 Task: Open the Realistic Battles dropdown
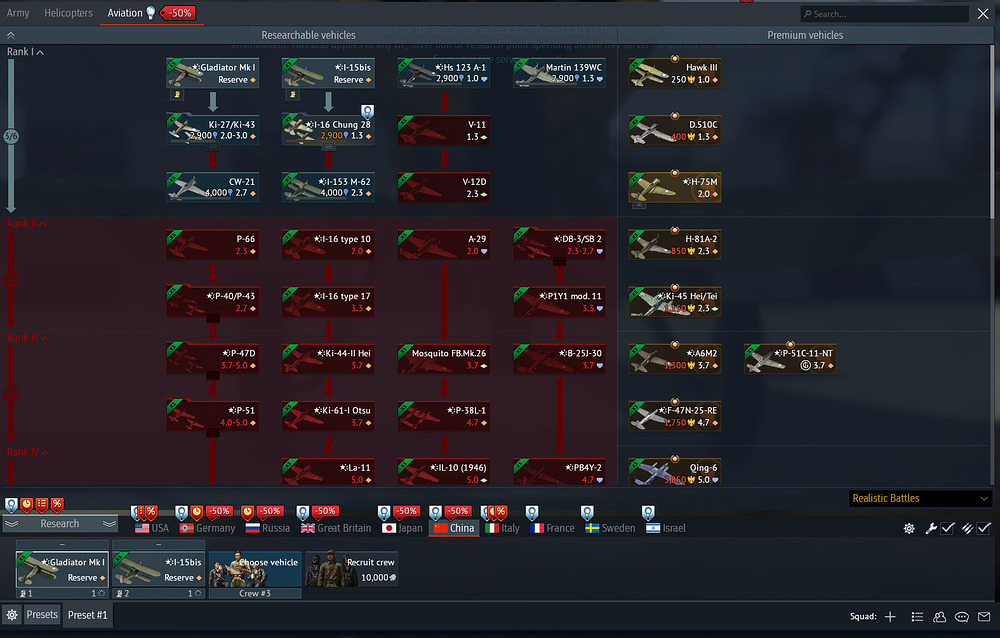tap(920, 498)
